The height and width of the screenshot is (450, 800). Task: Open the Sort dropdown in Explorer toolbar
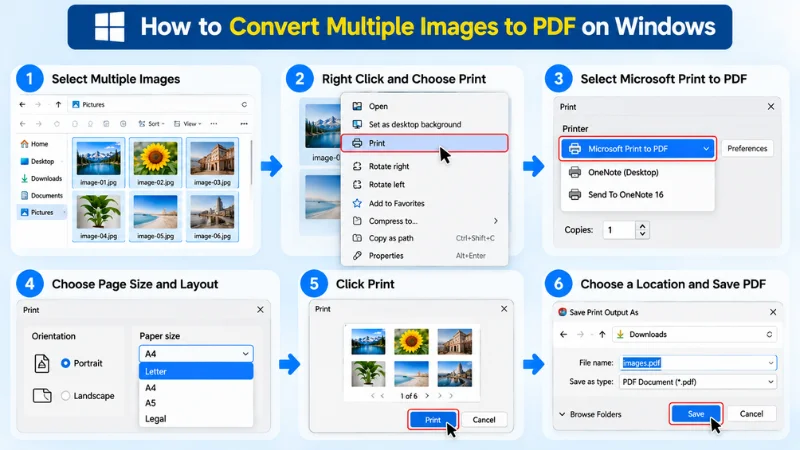coord(151,123)
